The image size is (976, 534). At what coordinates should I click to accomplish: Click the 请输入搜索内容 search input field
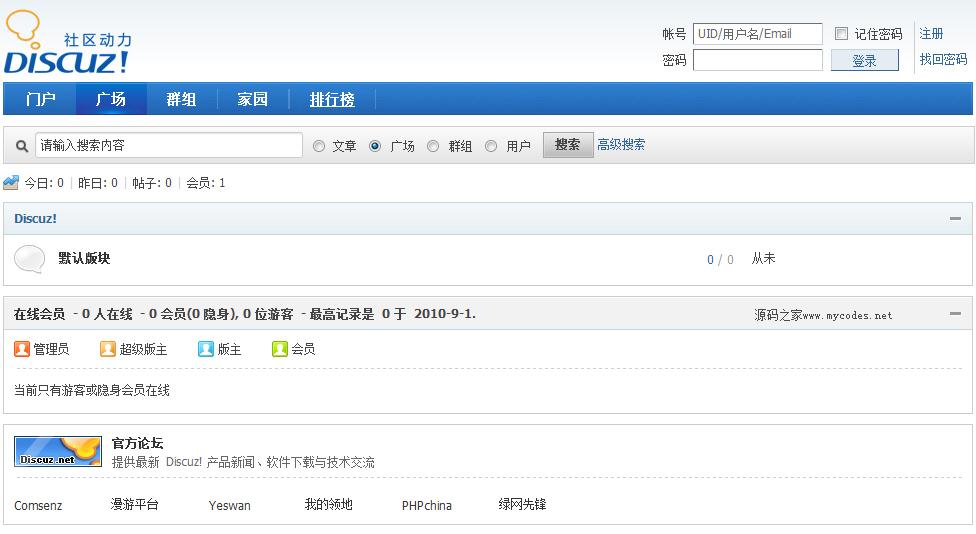169,145
